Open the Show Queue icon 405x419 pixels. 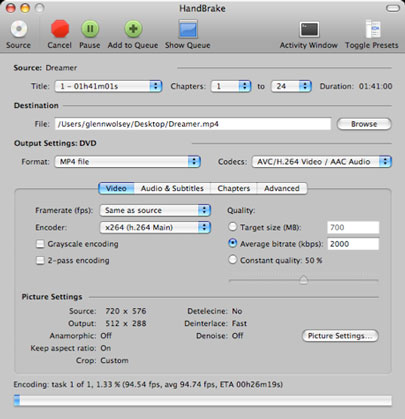click(188, 29)
